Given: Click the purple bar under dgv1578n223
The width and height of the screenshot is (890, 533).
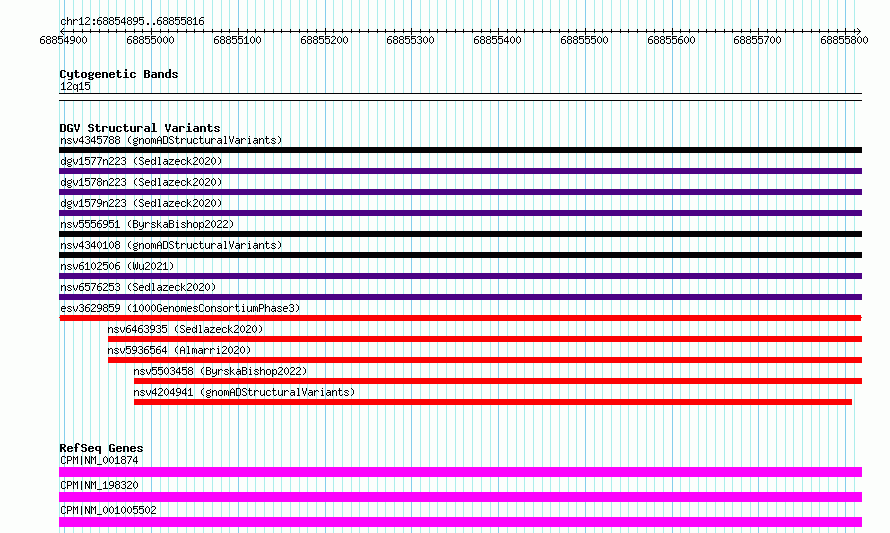Looking at the screenshot, I should coord(460,192).
